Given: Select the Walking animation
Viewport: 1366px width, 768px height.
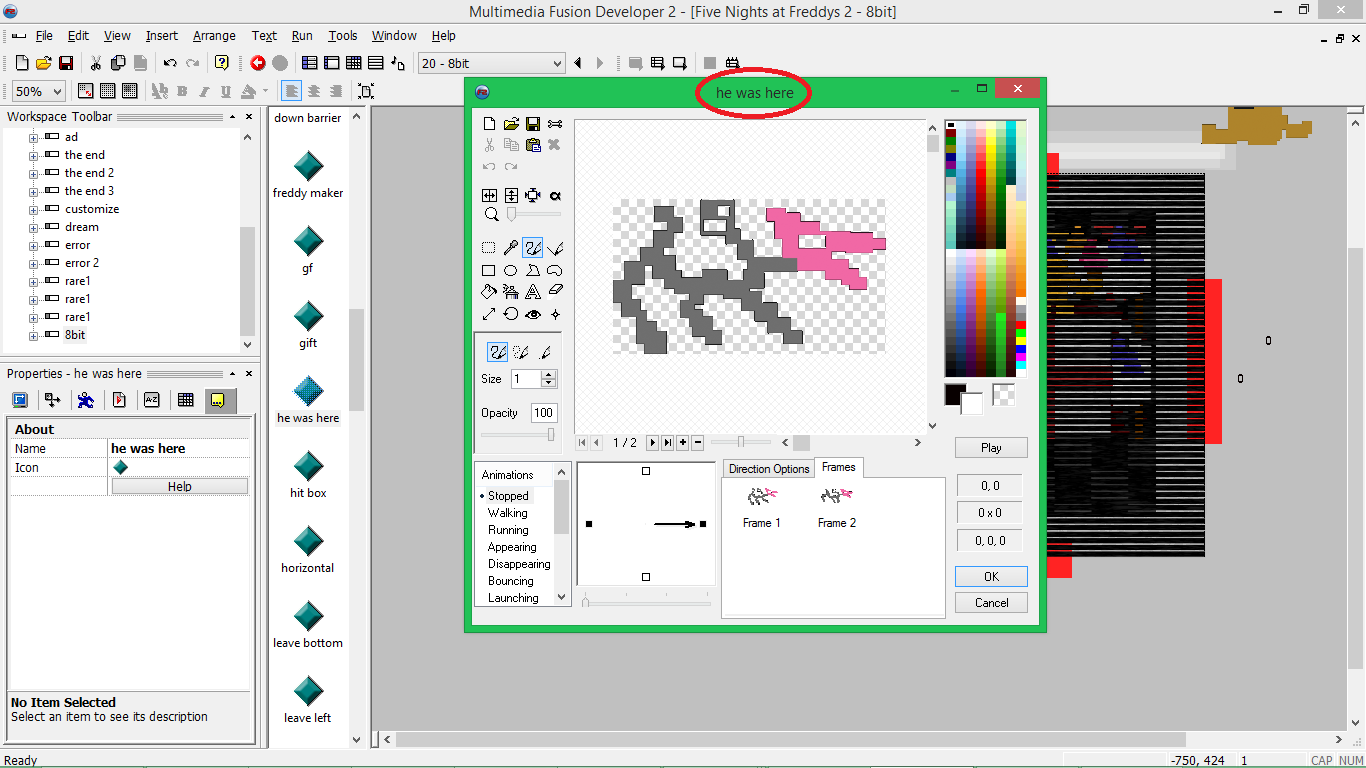Looking at the screenshot, I should coord(508,513).
